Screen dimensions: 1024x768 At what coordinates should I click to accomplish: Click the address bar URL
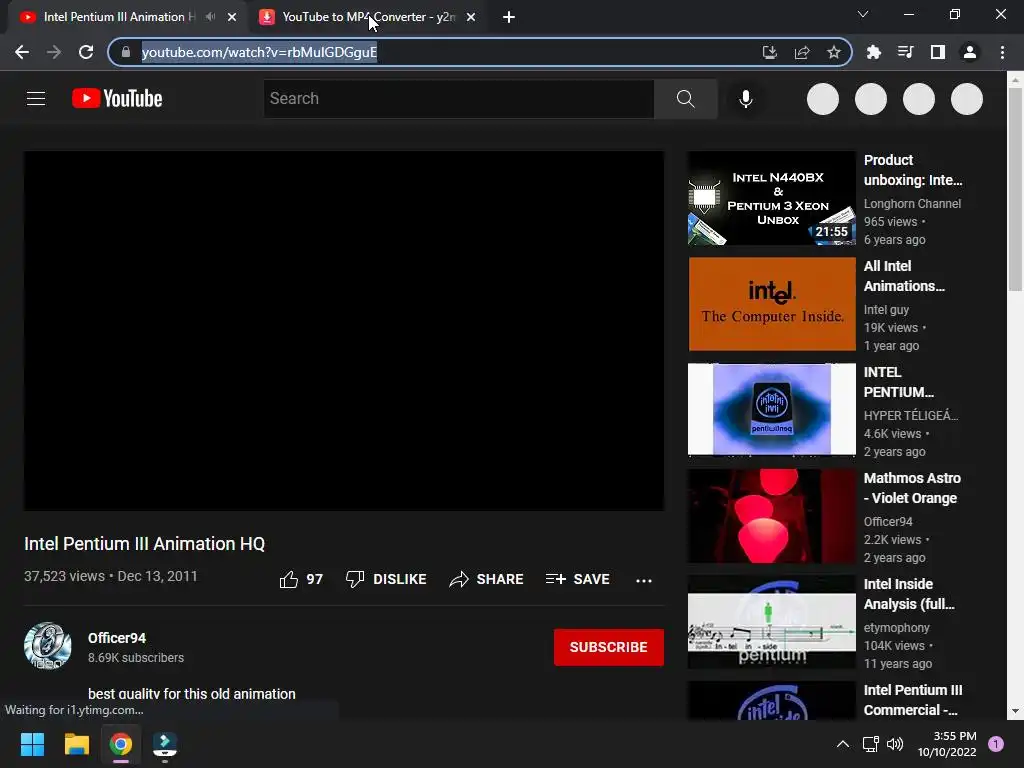259,52
